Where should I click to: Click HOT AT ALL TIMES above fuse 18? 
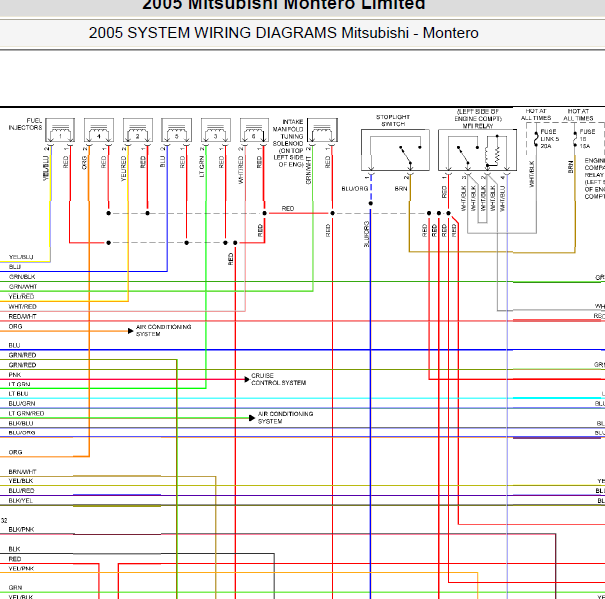[x=578, y=115]
